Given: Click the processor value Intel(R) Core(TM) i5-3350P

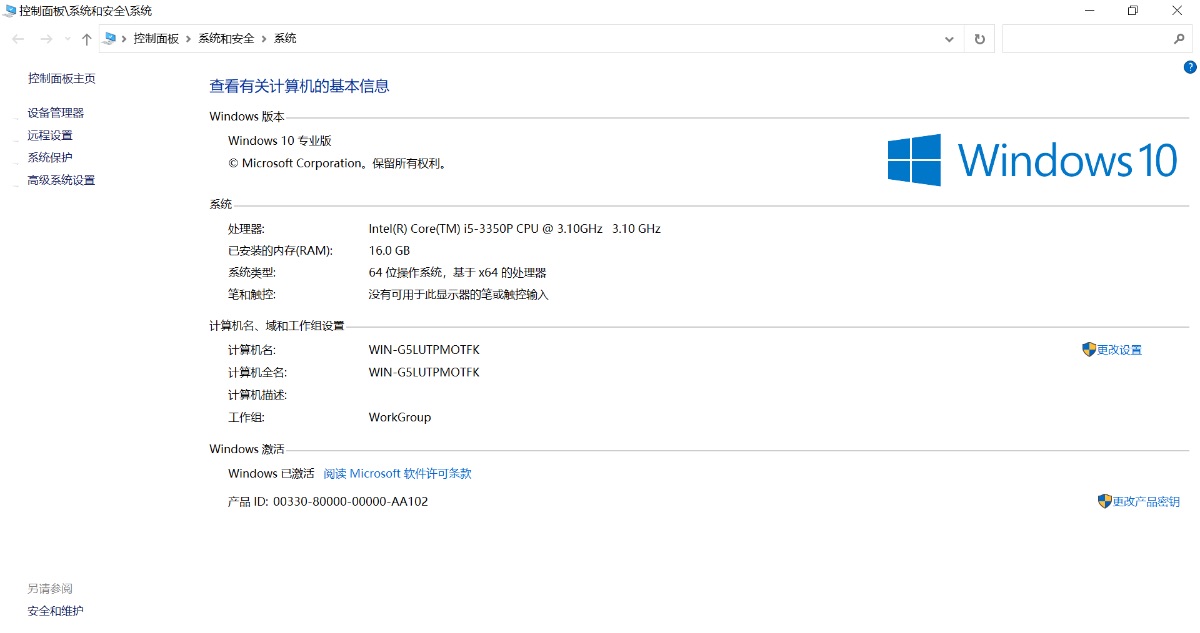Looking at the screenshot, I should coord(515,228).
